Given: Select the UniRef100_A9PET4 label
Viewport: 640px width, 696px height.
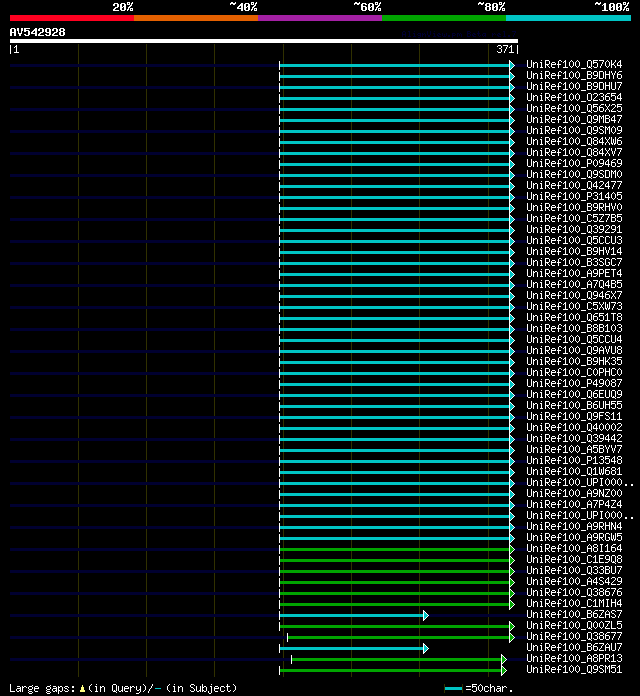Looking at the screenshot, I should 574,273.
